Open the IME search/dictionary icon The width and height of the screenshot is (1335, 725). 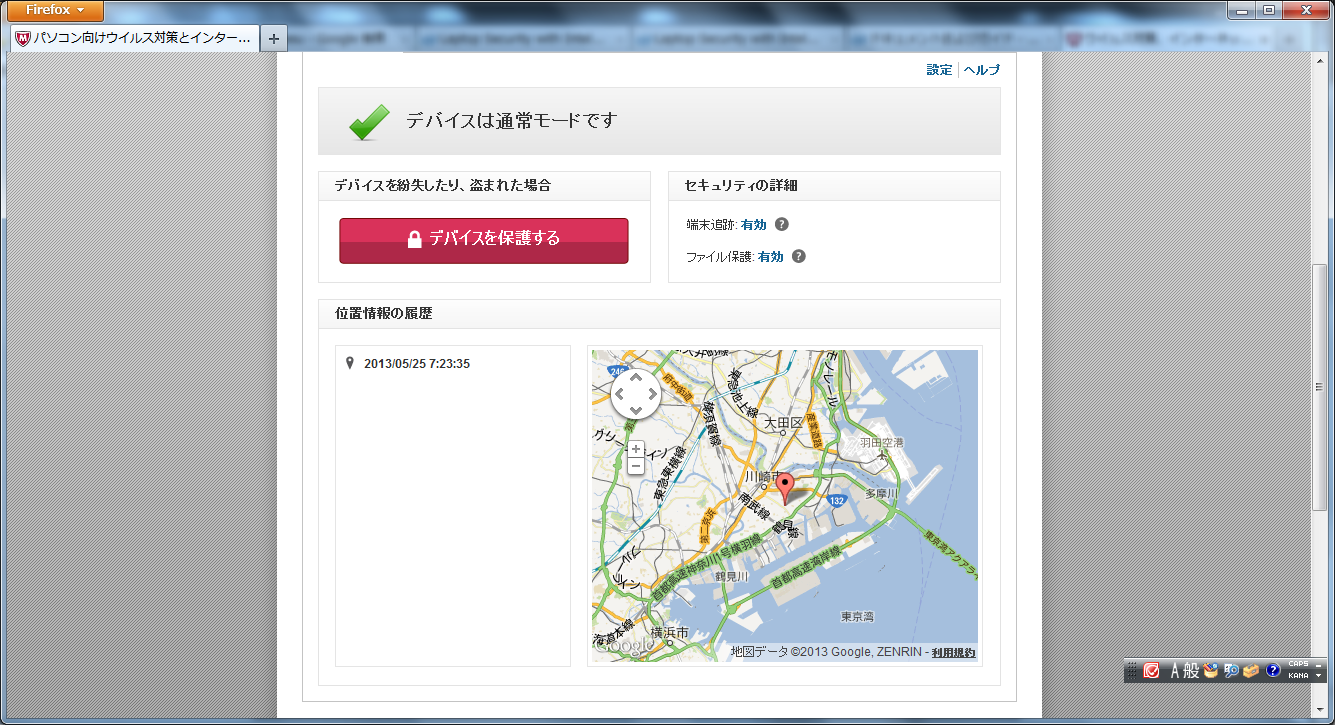pyautogui.click(x=1231, y=670)
